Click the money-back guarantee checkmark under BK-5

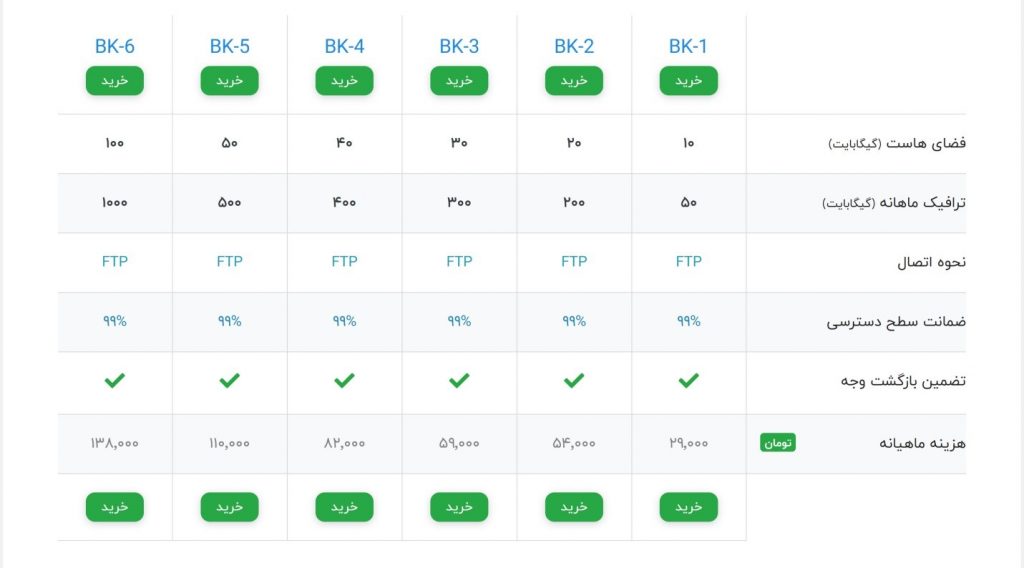(x=229, y=380)
